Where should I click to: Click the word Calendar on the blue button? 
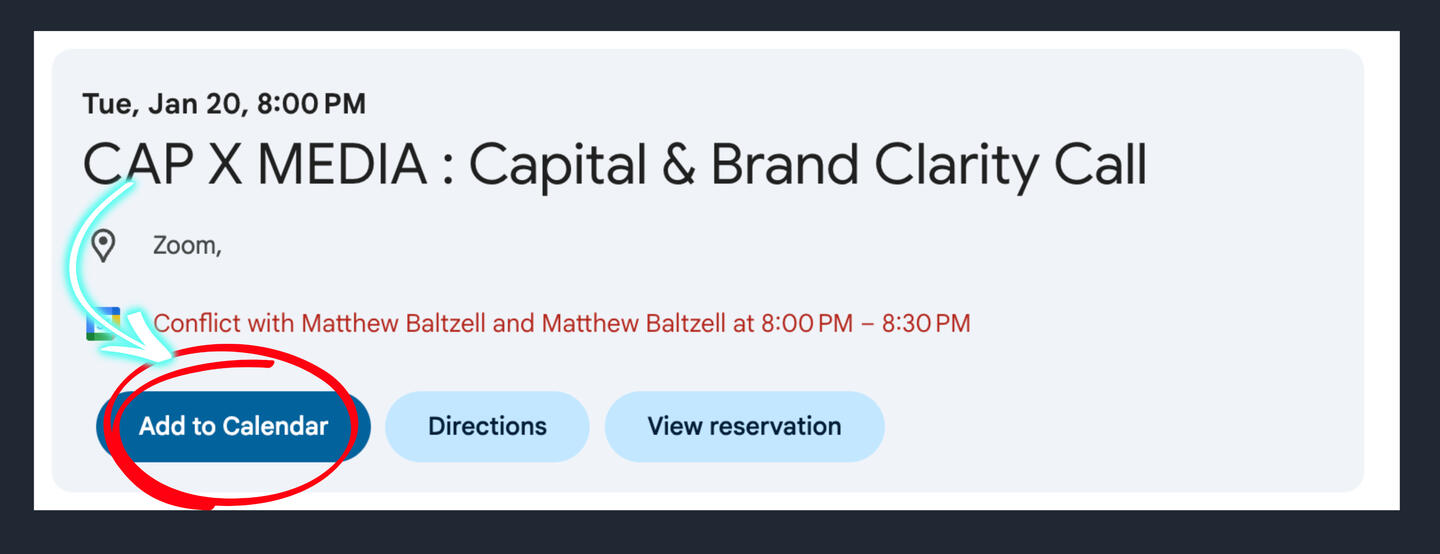point(275,427)
